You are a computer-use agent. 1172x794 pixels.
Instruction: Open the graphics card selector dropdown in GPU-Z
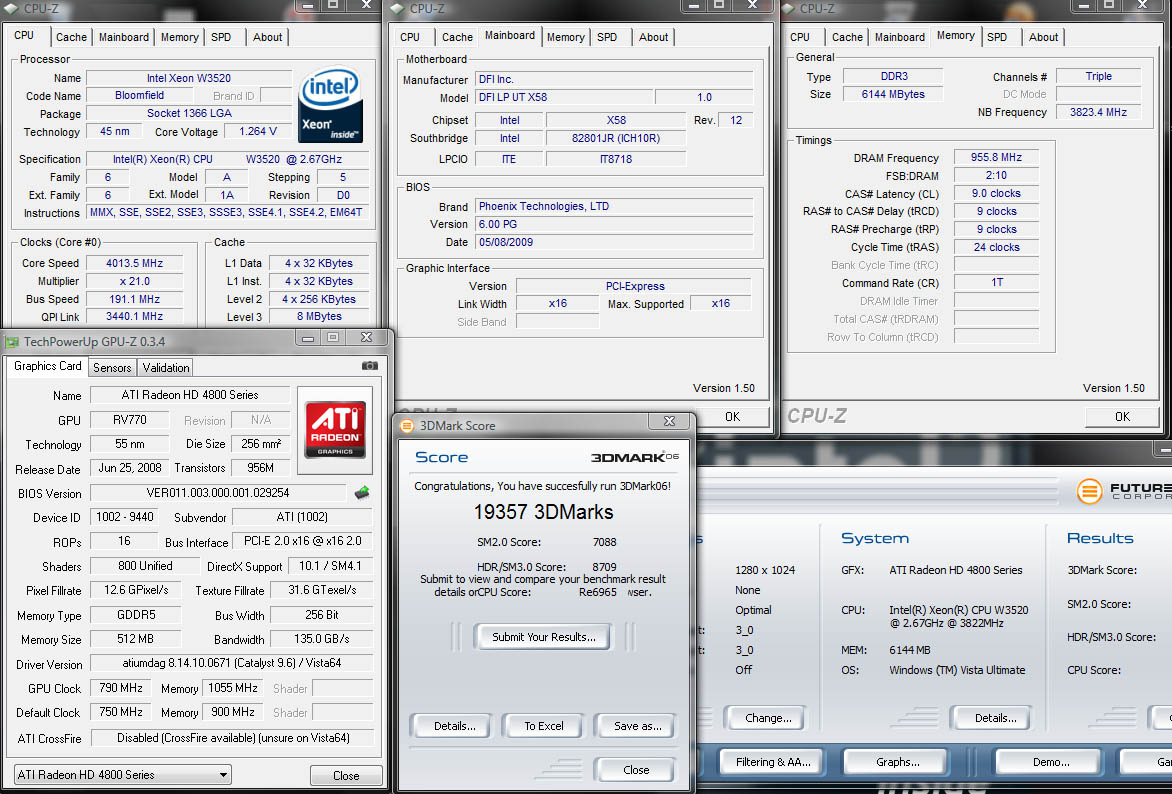(x=123, y=775)
